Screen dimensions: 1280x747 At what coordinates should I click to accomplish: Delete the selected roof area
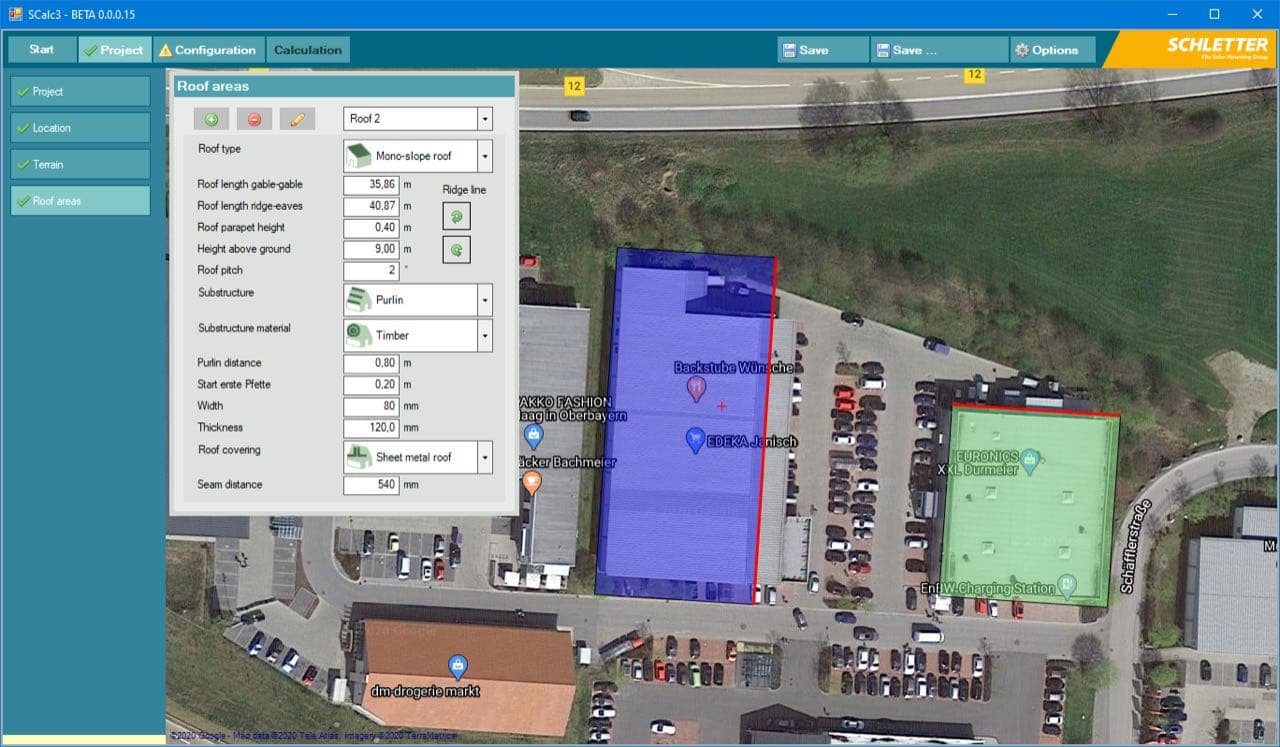(x=256, y=118)
